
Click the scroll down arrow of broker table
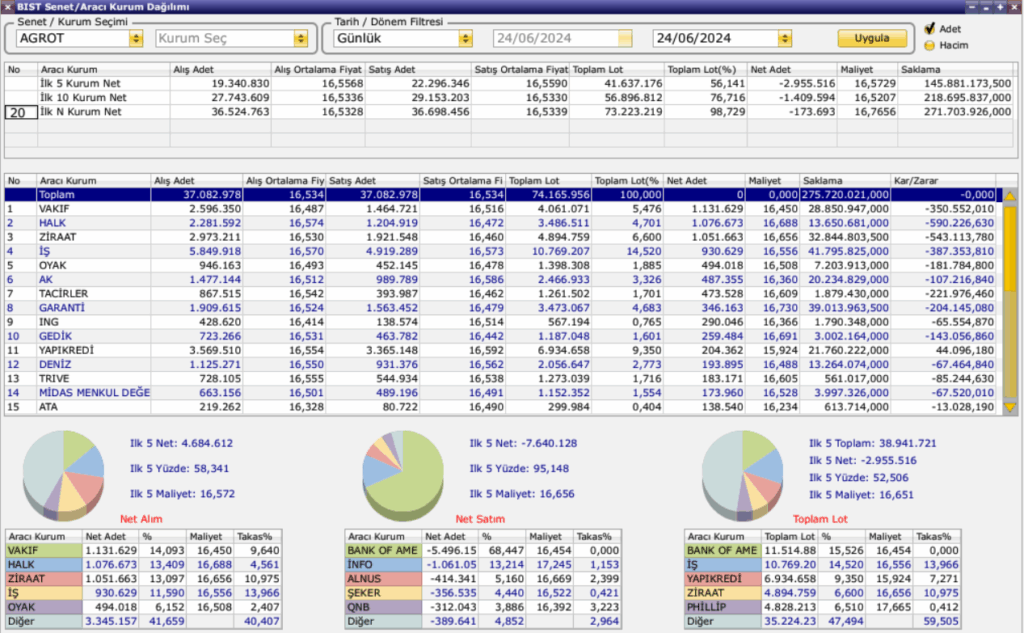[1010, 407]
